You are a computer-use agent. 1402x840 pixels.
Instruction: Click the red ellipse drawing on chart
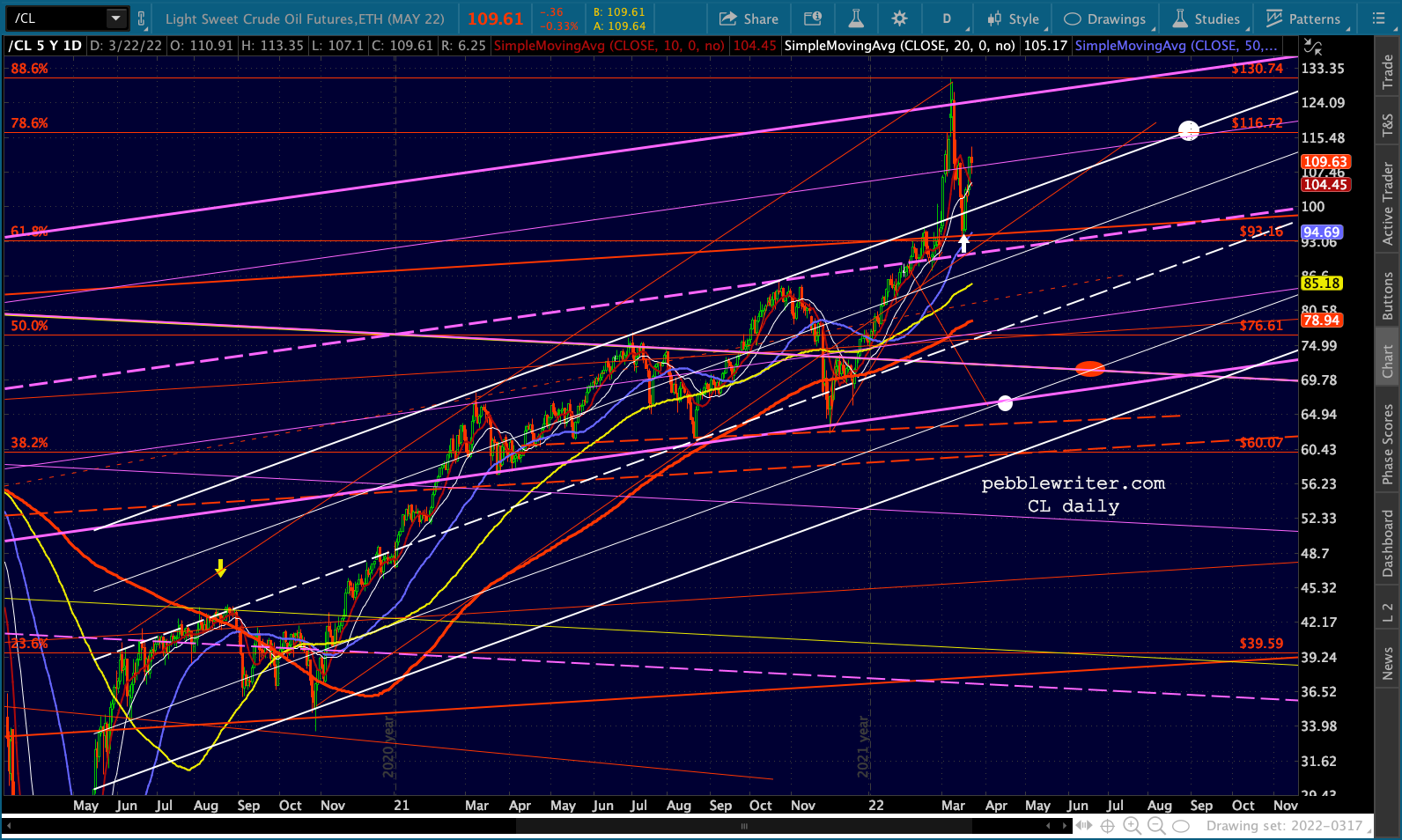pyautogui.click(x=1090, y=369)
